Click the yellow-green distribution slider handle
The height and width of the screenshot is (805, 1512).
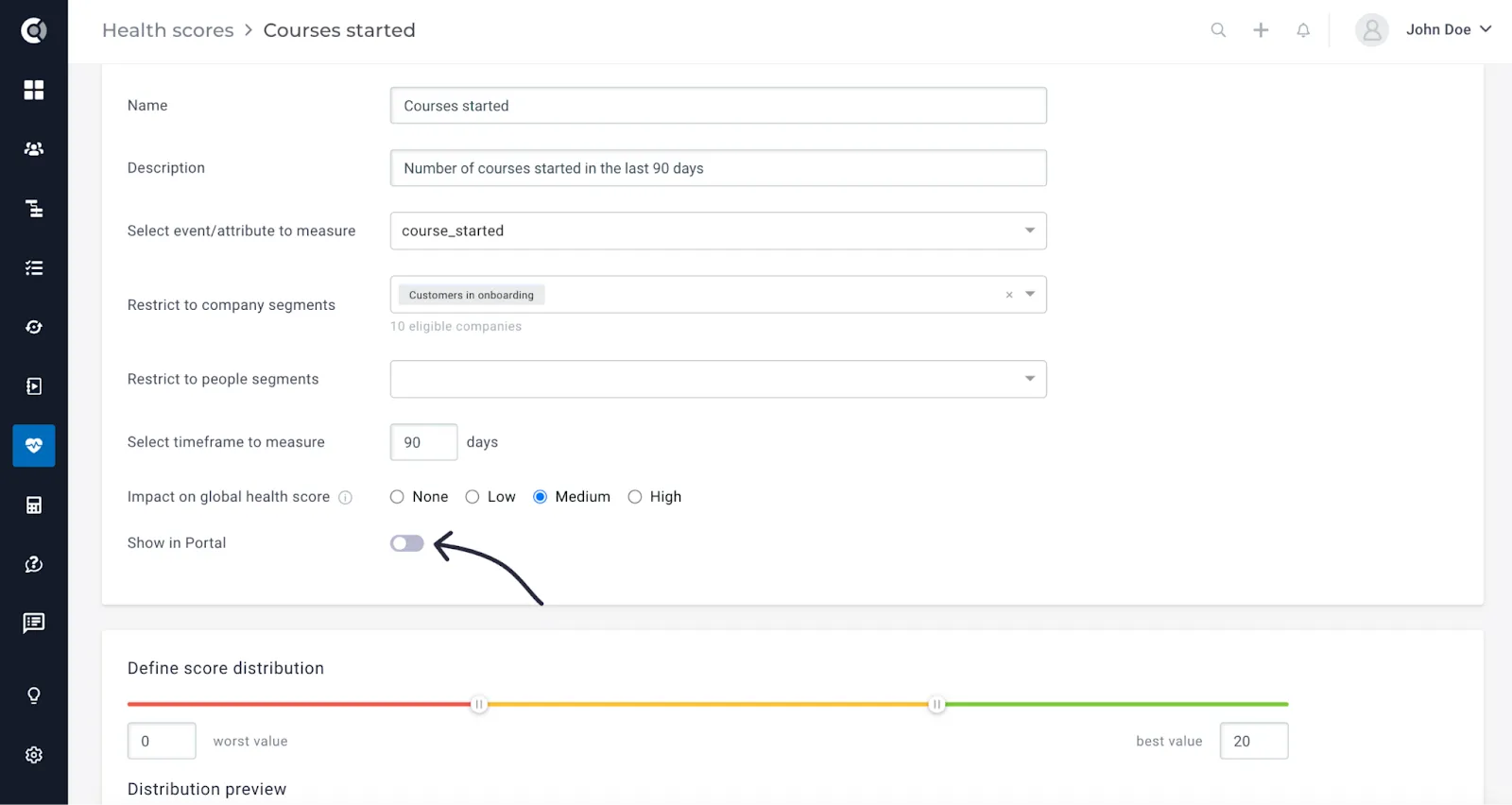936,704
